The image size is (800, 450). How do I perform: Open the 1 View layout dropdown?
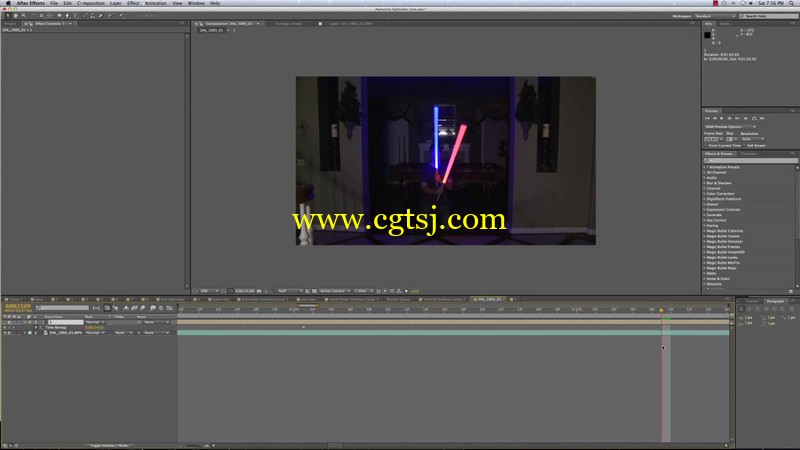[364, 291]
